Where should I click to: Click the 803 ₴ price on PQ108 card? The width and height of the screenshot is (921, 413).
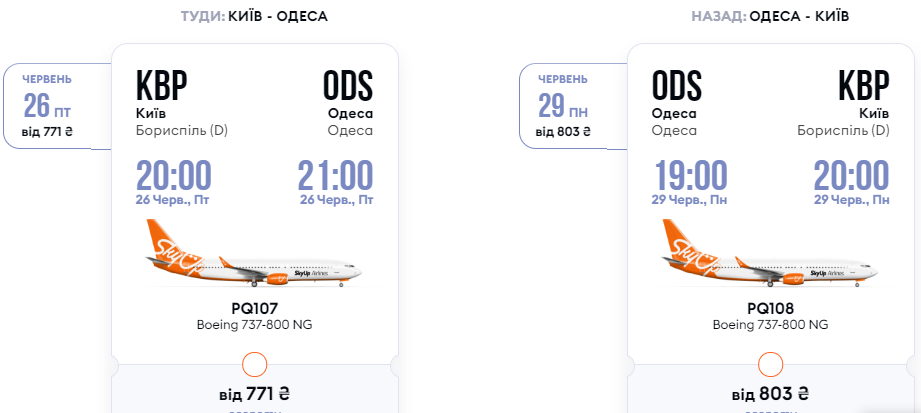(770, 391)
